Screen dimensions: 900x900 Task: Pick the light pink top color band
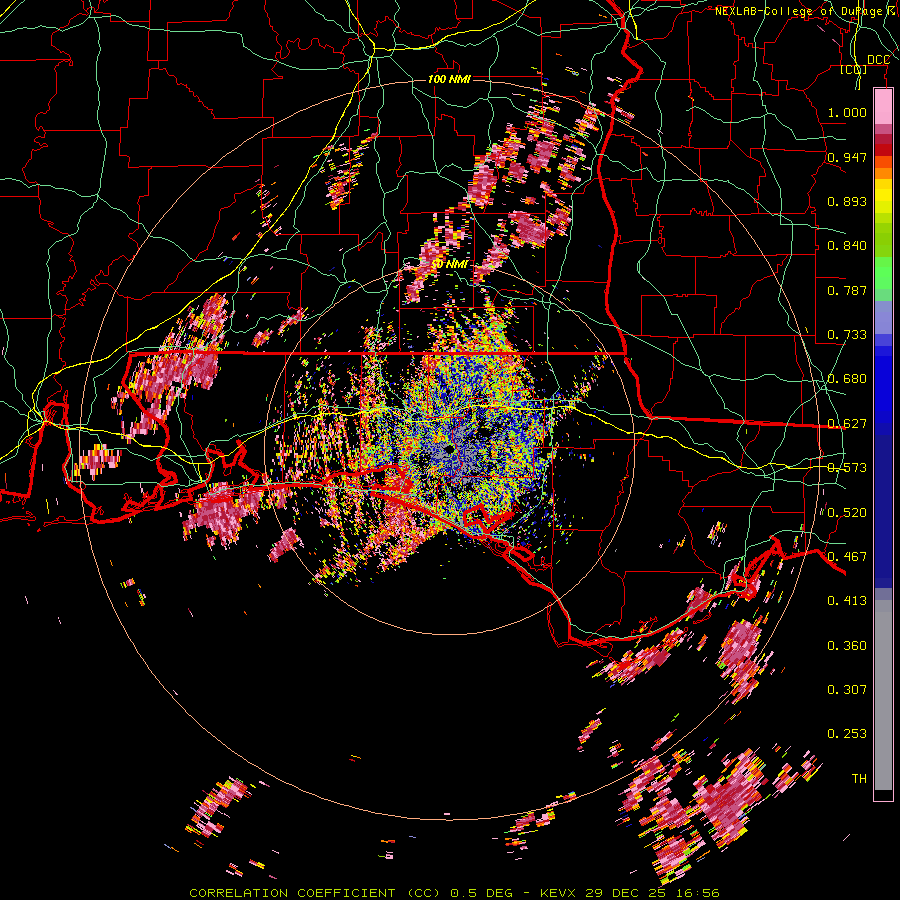(x=883, y=107)
